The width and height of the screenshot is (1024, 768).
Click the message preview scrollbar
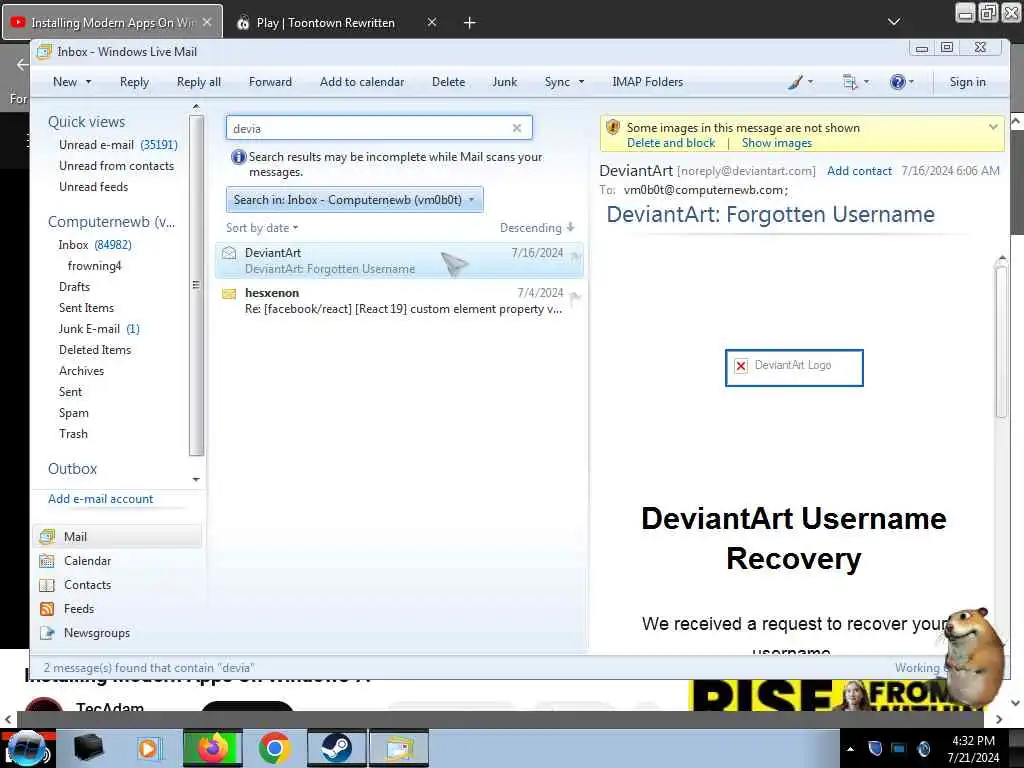1001,341
